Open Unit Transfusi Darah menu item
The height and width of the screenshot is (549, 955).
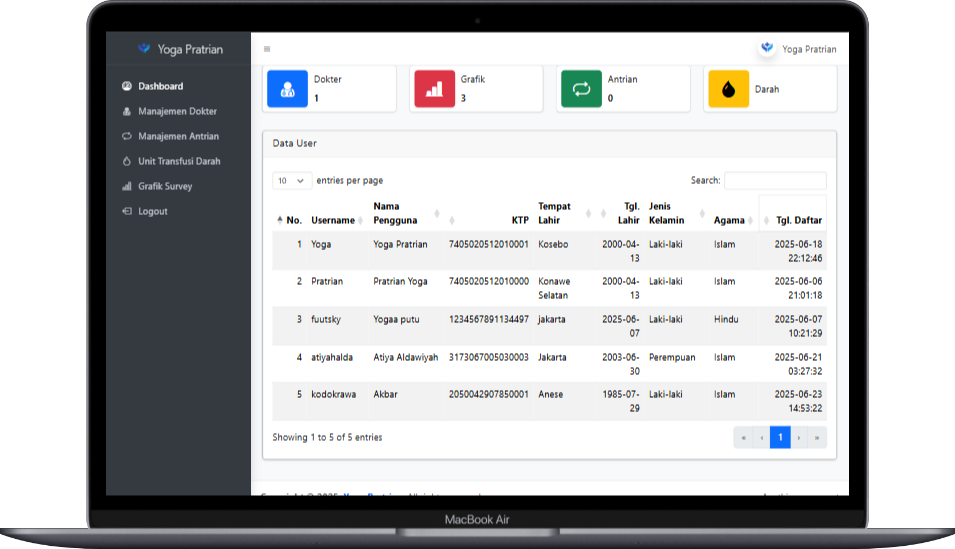(x=179, y=161)
